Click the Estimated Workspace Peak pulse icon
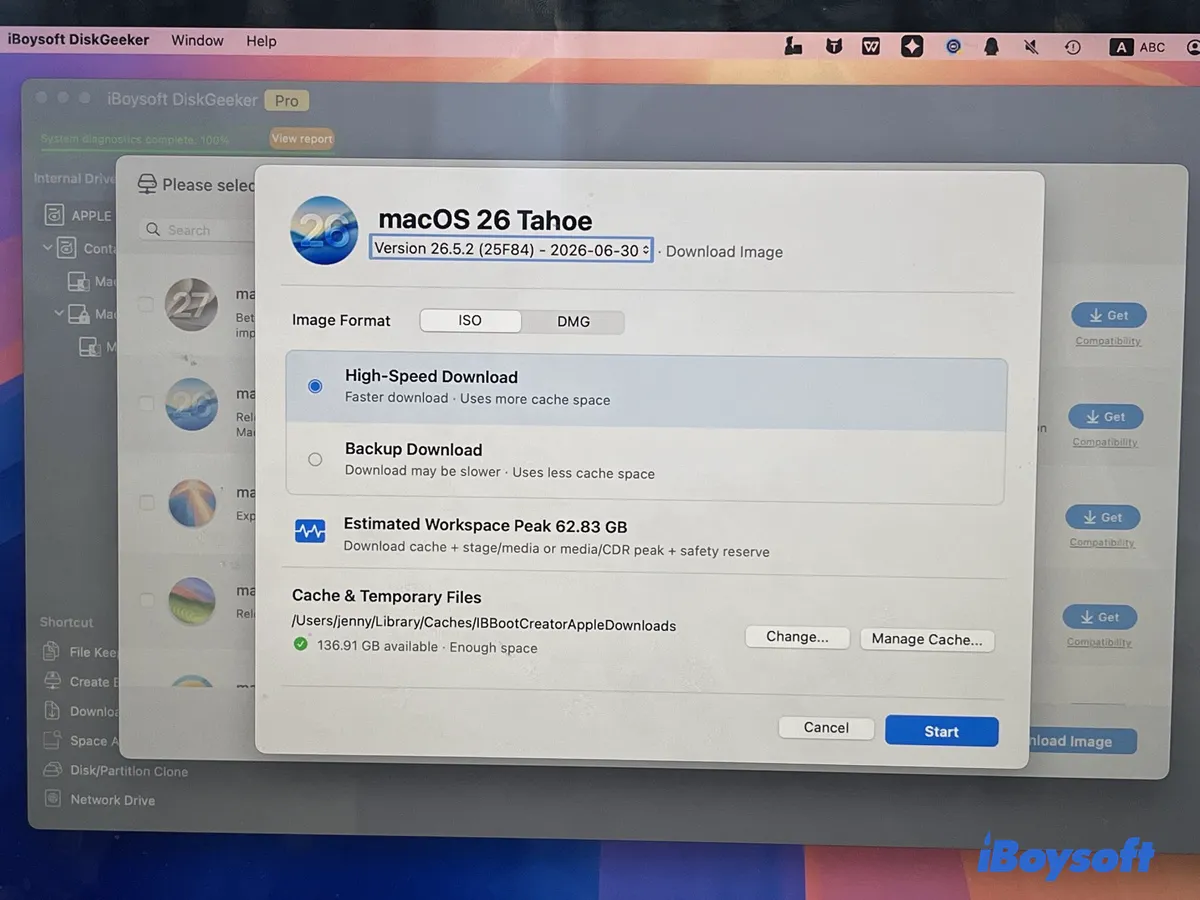Screen dimensions: 1200x900 click(x=310, y=530)
